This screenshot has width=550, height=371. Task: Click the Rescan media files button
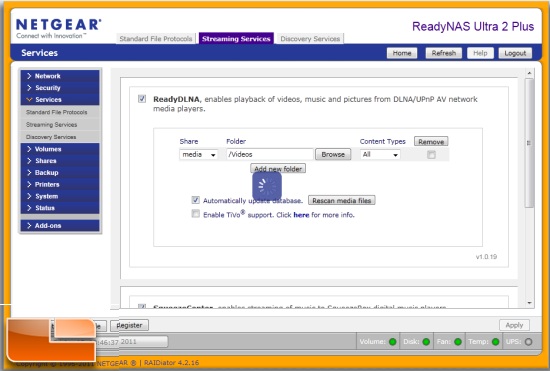pos(342,201)
